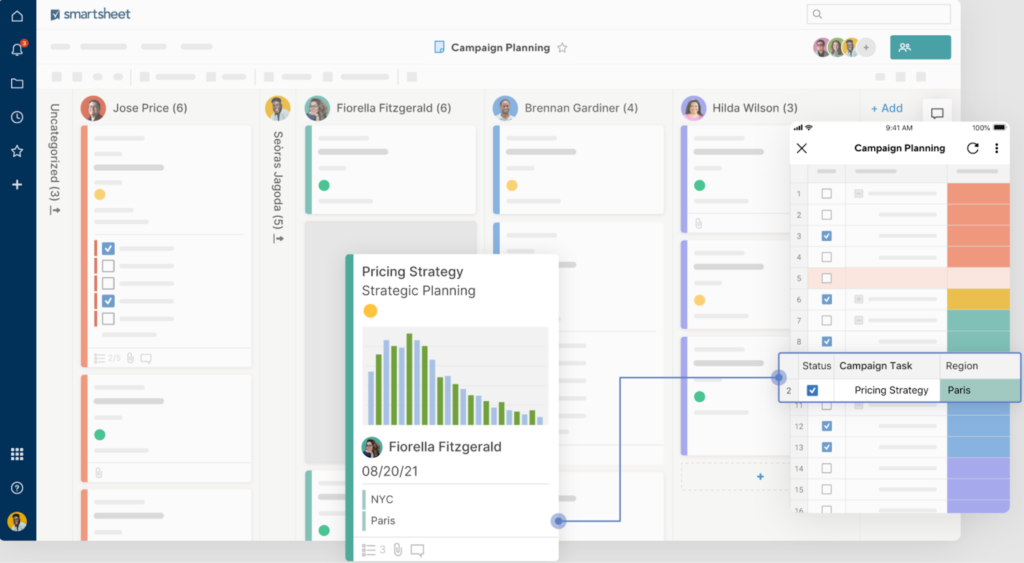1024x563 pixels.
Task: Click the yellow region cell in mobile row 6
Action: tap(978, 299)
